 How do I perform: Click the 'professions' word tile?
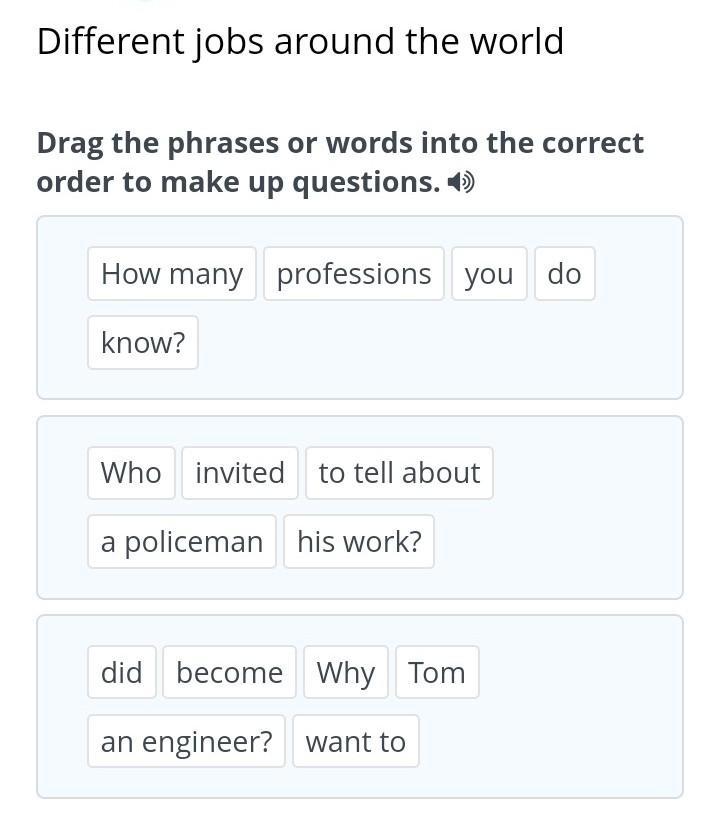point(354,274)
